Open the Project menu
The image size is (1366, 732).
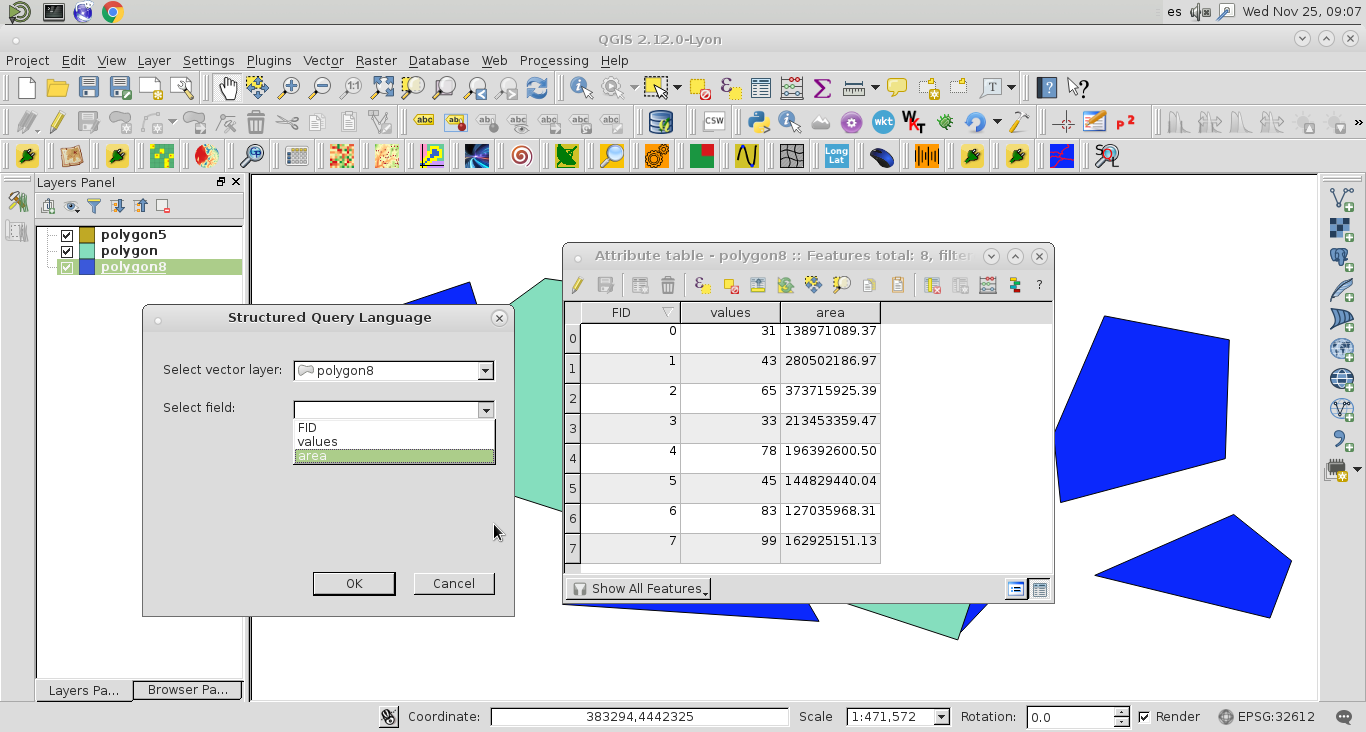[x=27, y=61]
